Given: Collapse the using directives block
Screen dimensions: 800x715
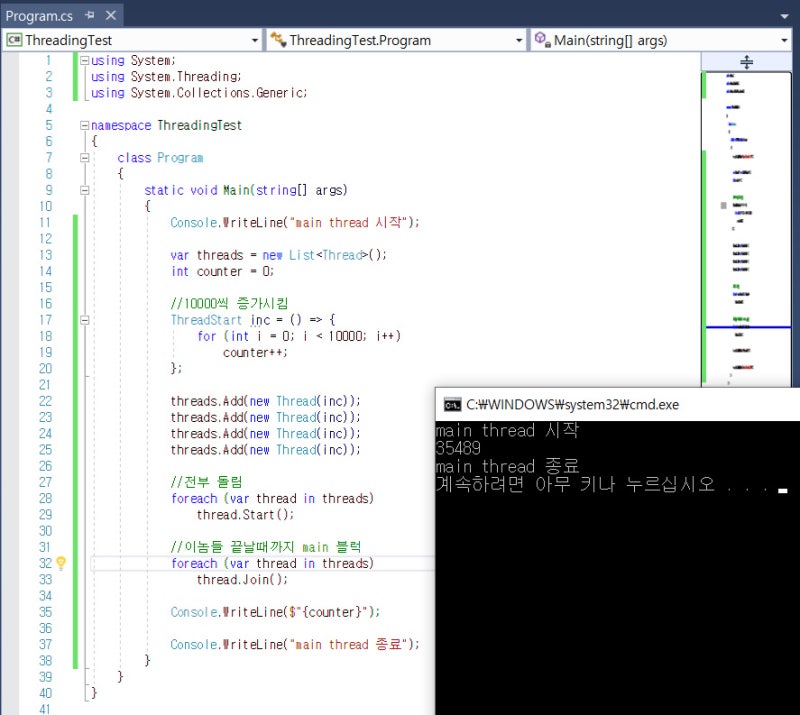Looking at the screenshot, I should pos(84,60).
